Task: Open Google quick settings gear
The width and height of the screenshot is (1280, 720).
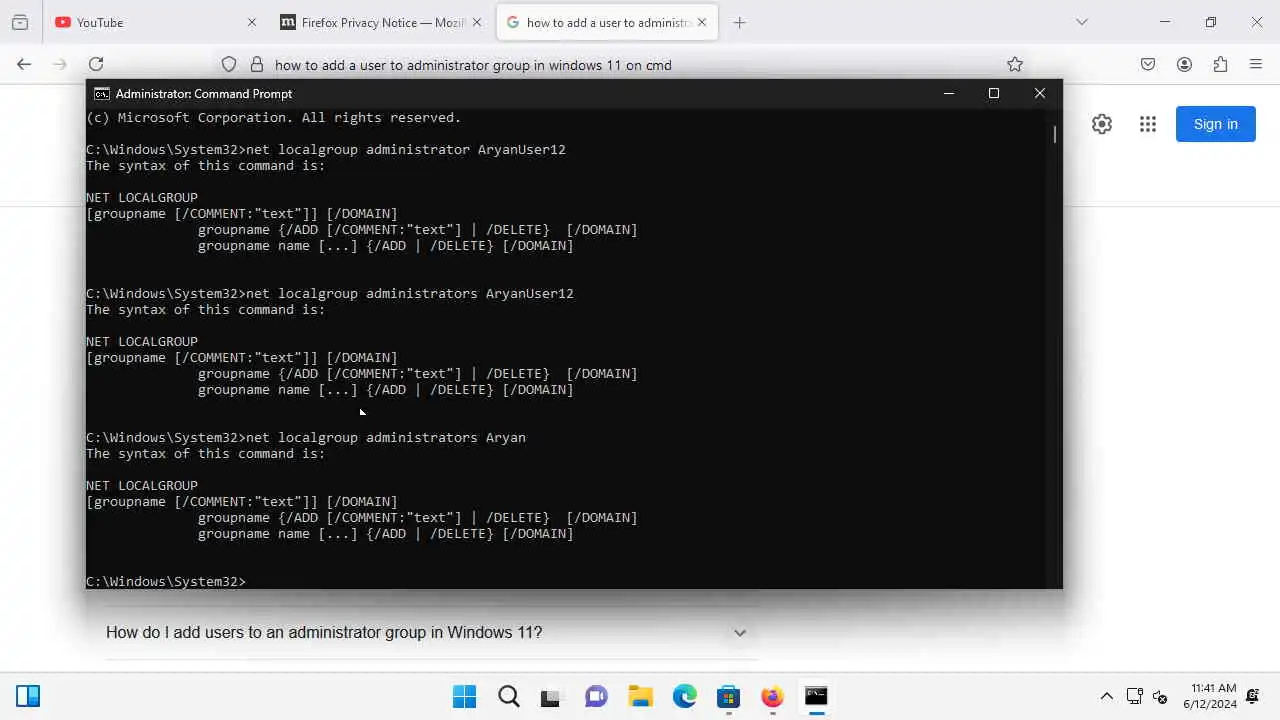Action: (1102, 124)
